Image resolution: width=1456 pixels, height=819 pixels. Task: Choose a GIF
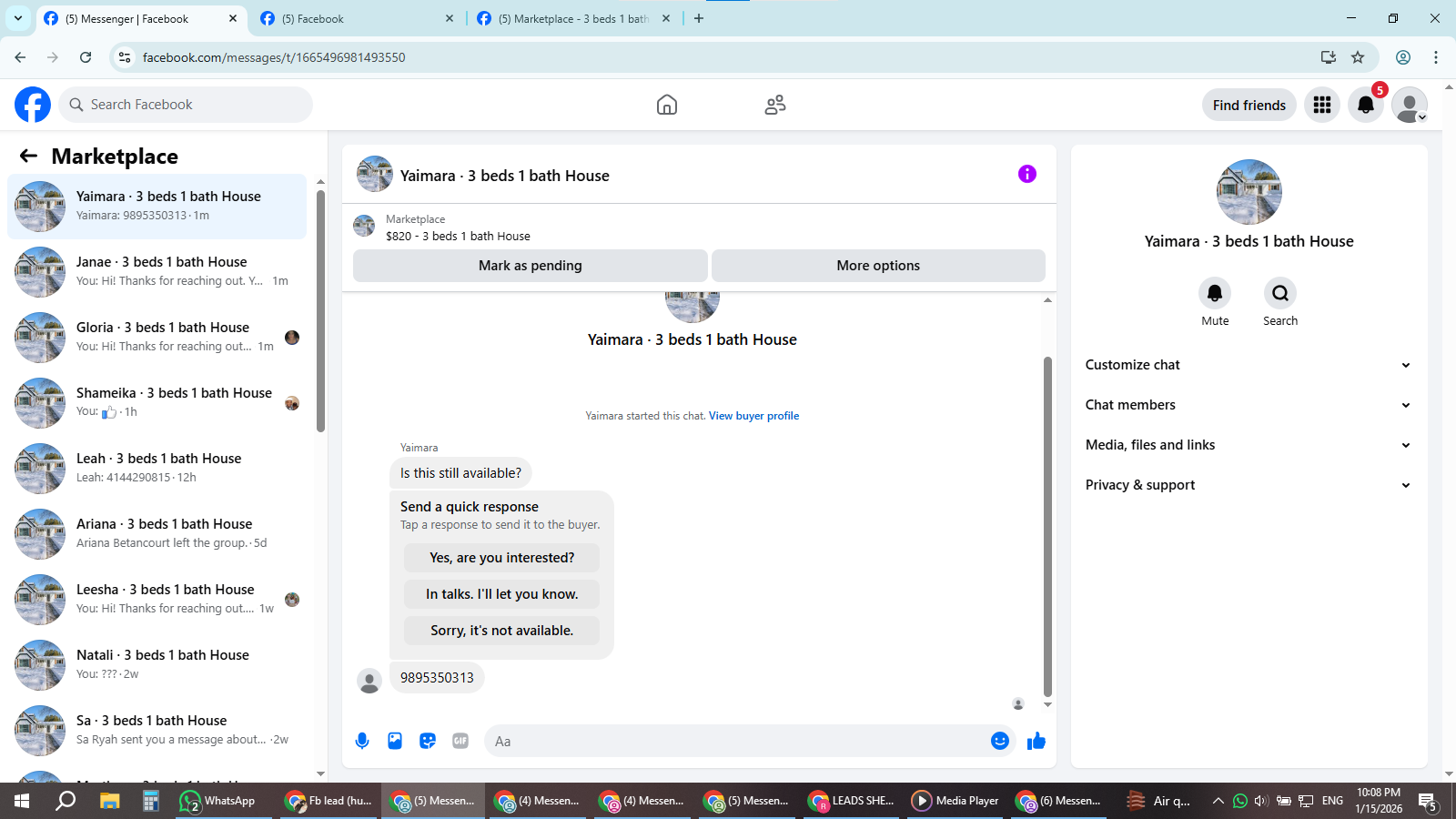pyautogui.click(x=460, y=741)
